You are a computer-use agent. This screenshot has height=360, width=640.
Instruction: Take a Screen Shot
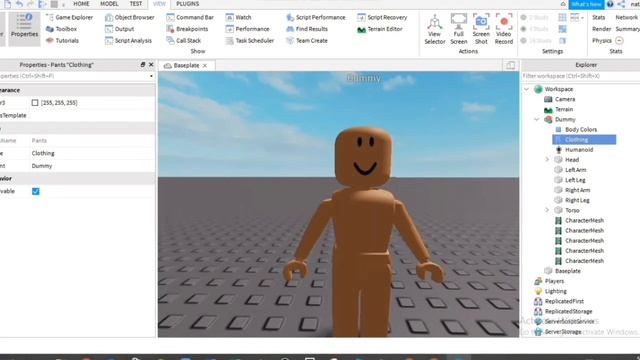click(481, 29)
